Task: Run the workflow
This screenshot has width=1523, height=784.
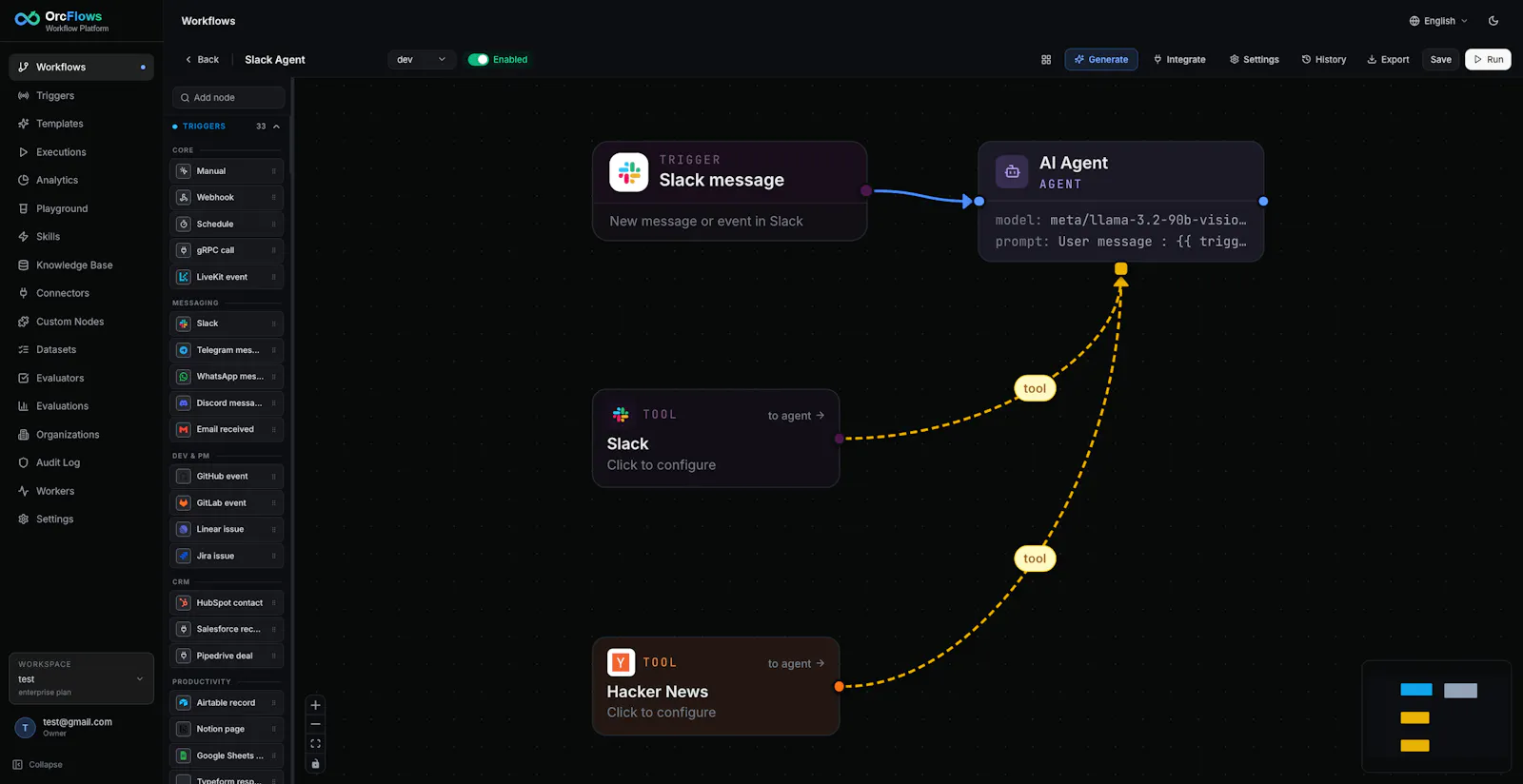Action: coord(1488,59)
